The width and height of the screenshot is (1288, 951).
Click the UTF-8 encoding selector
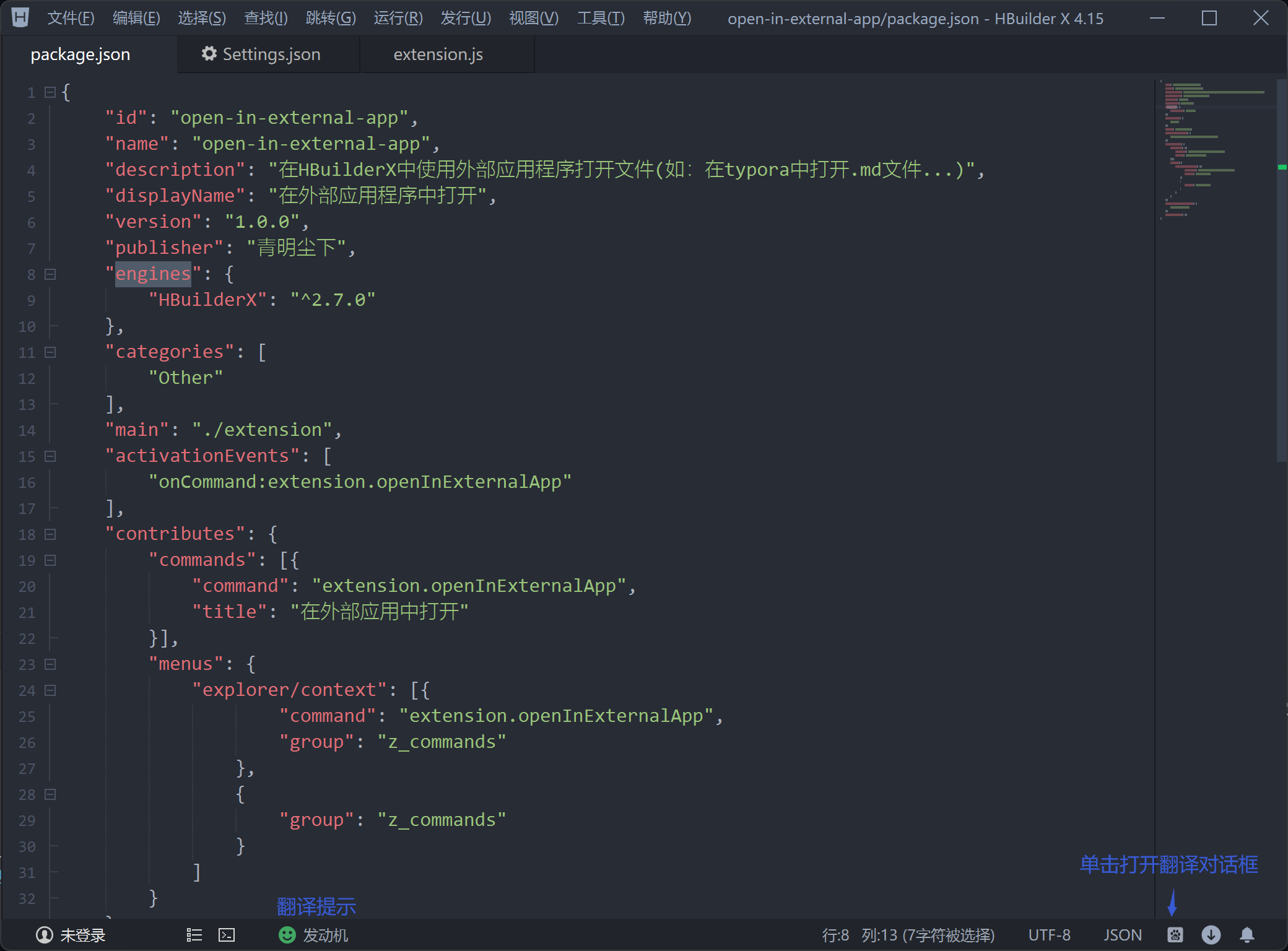1049,935
